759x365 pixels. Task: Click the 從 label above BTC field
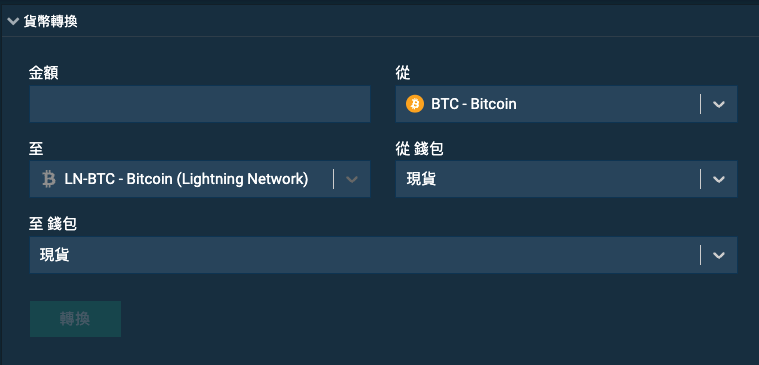403,74
